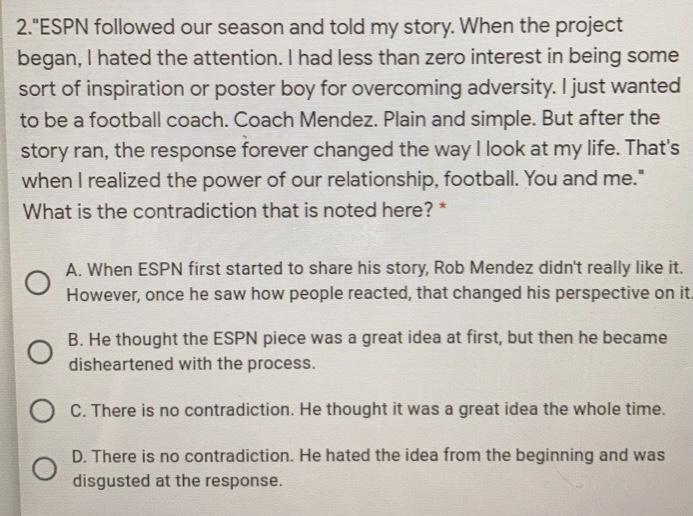
Task: Click the question 'What is the contradiction that is noted here?'
Action: click(228, 210)
